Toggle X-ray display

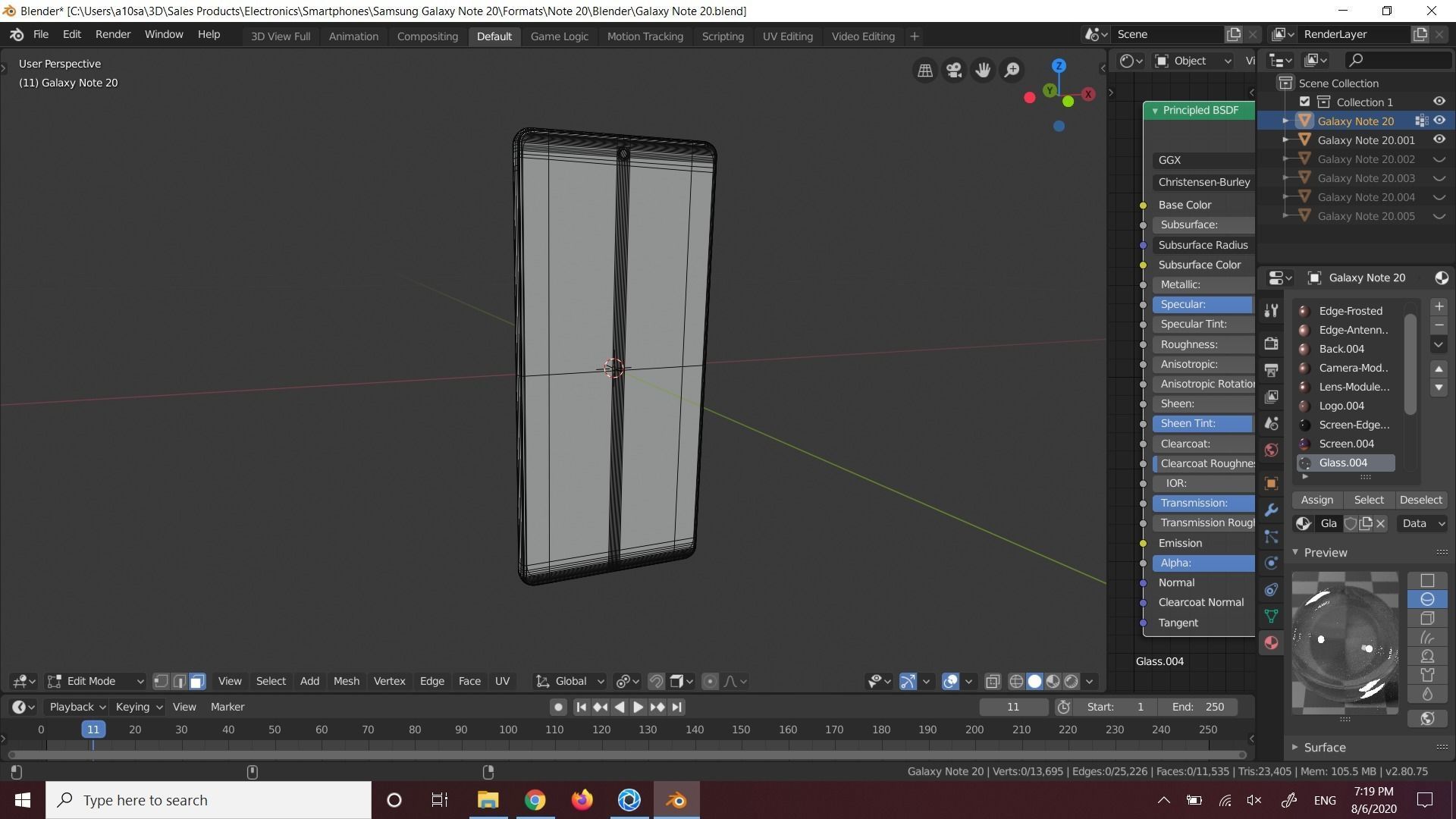992,681
